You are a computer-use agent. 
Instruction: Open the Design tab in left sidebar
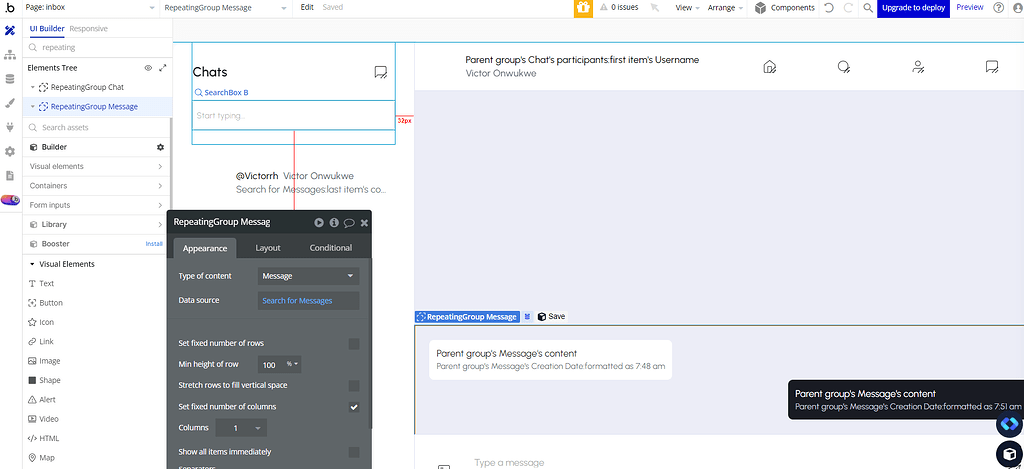10,31
